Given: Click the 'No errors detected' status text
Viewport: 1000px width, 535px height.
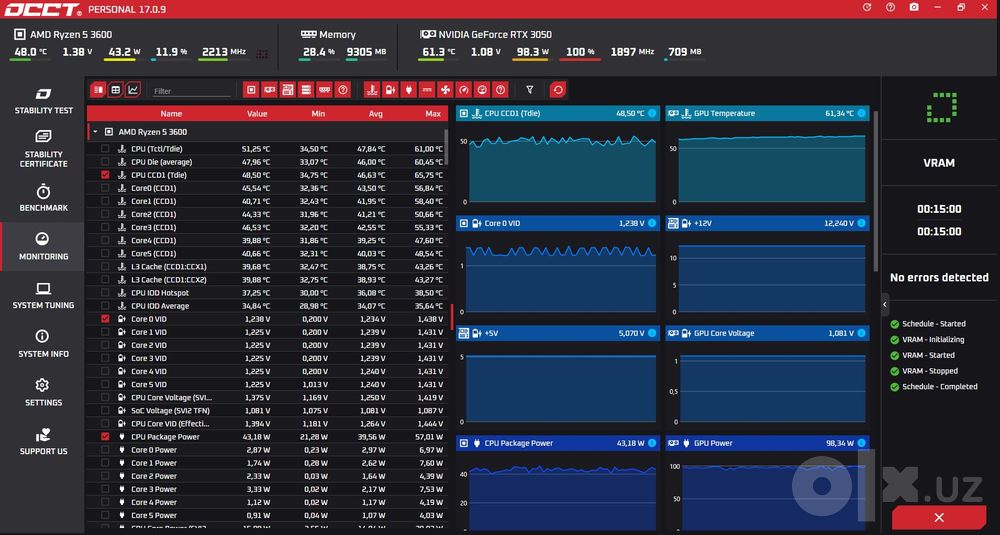Looking at the screenshot, I should click(939, 277).
